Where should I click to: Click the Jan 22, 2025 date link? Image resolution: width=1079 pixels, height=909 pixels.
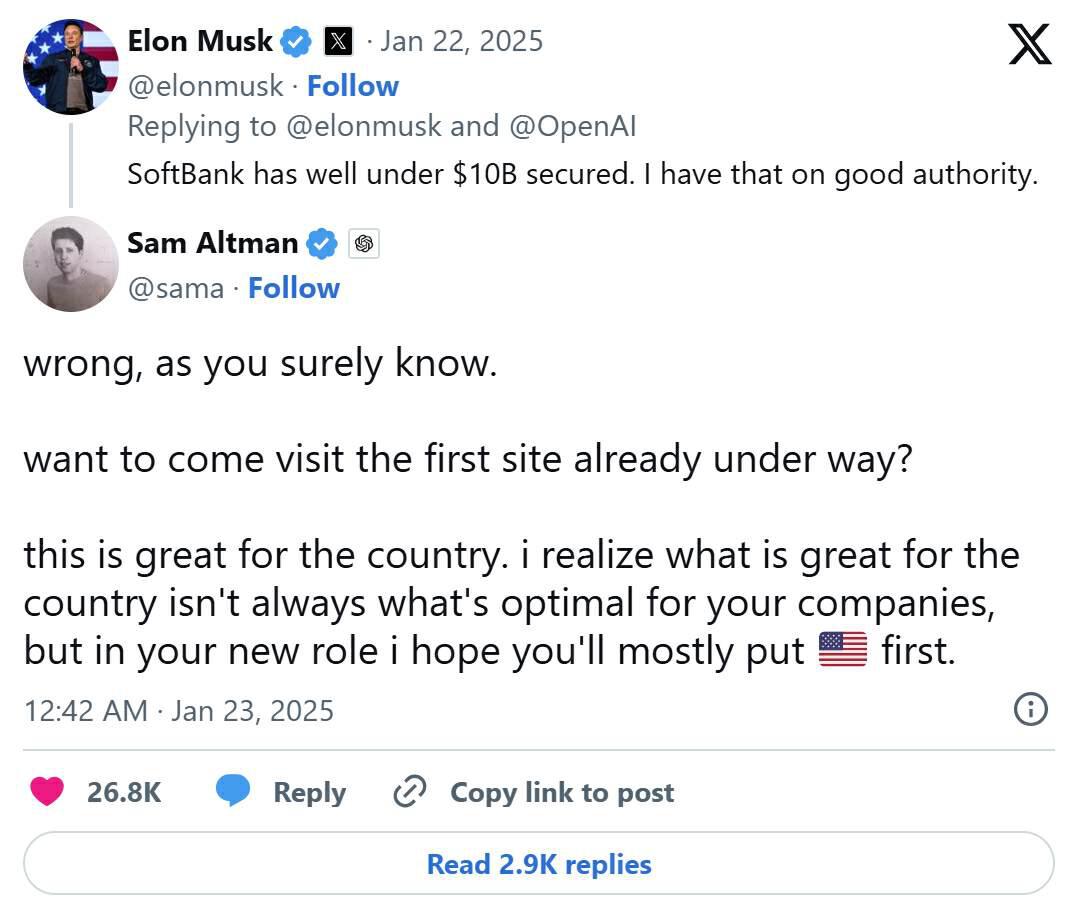461,41
